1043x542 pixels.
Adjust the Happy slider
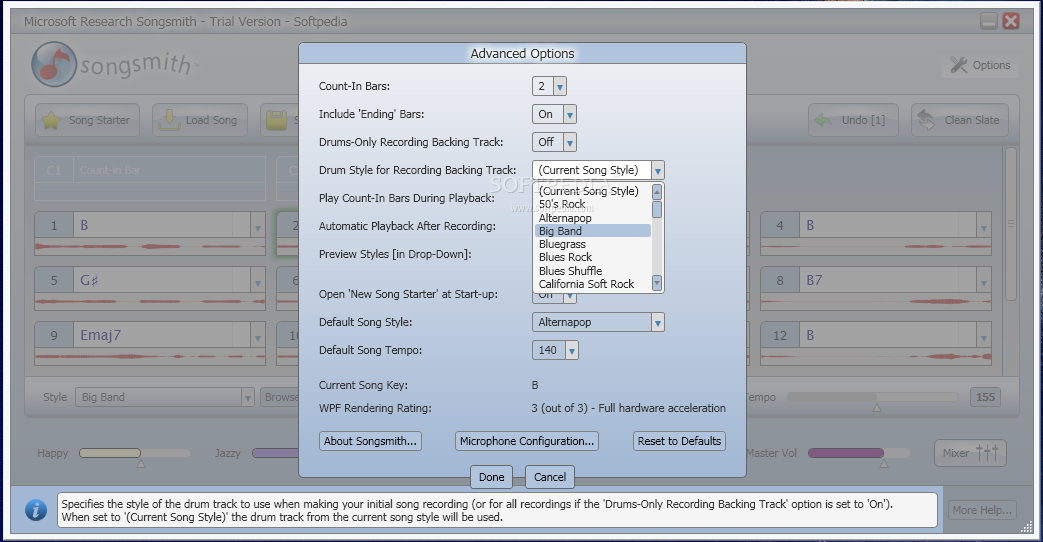(134, 454)
